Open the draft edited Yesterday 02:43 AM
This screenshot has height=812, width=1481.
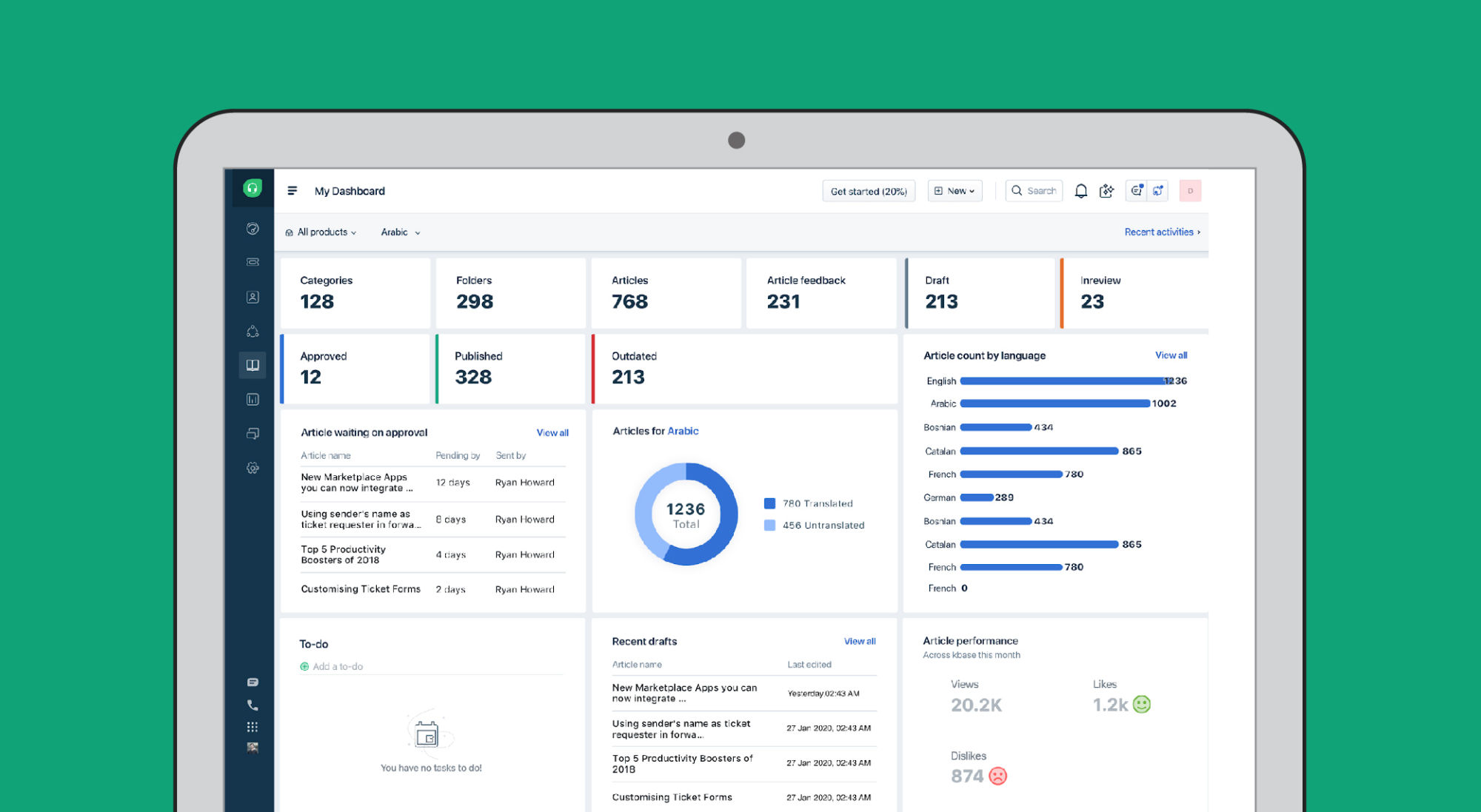744,694
